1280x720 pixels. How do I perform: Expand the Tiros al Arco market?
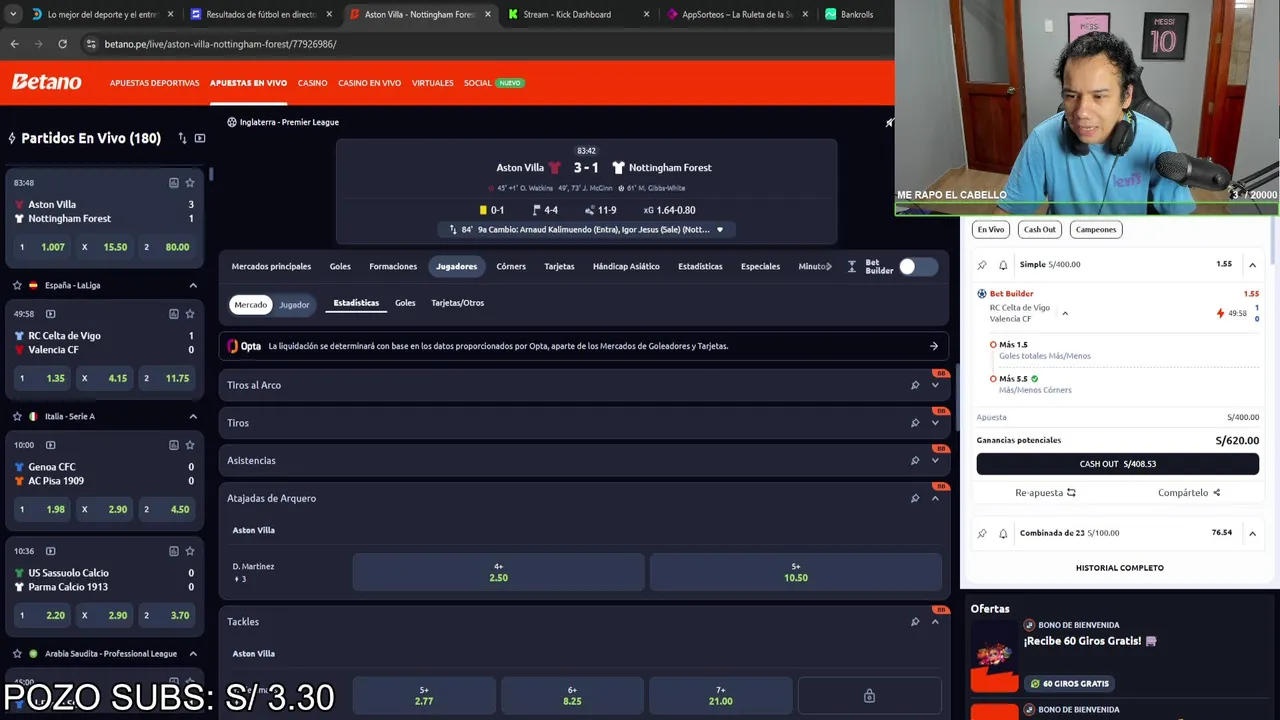click(x=935, y=385)
